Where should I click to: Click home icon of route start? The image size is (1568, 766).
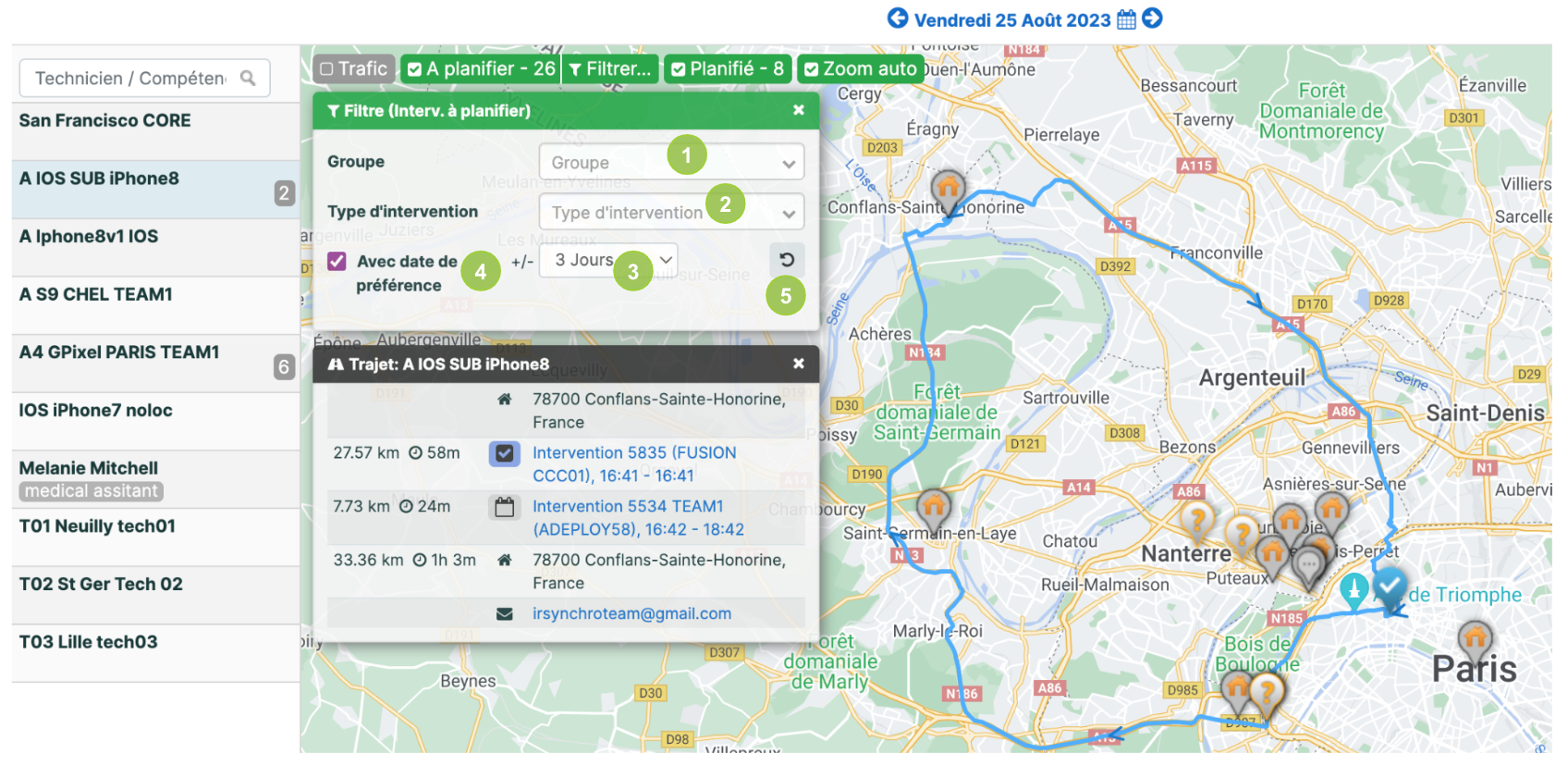point(505,400)
